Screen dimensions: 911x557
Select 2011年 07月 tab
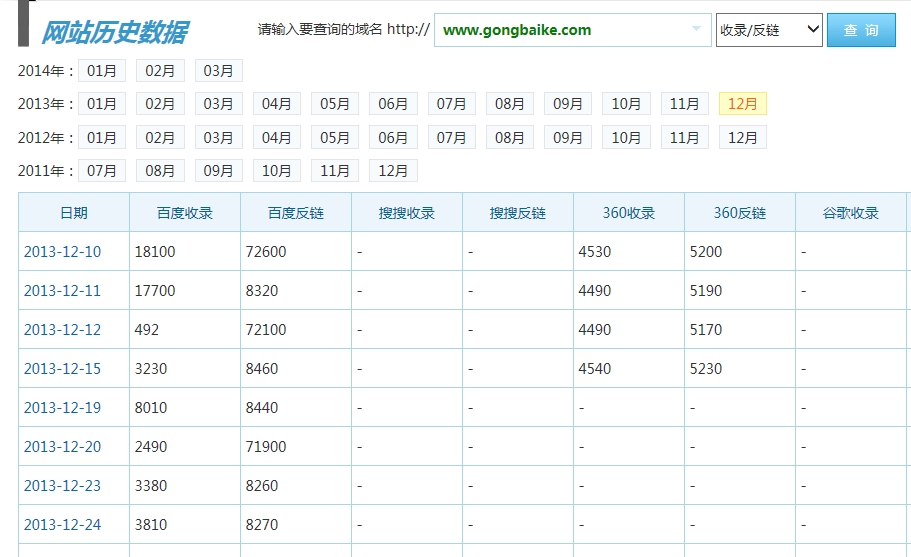coord(102,171)
